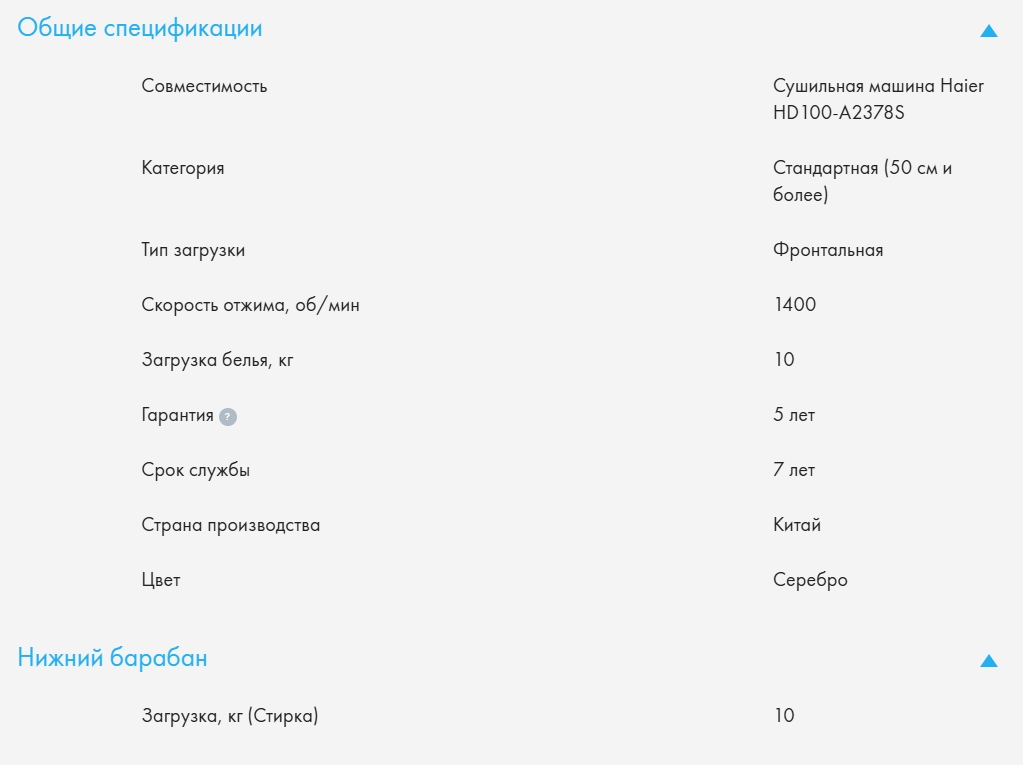Click the Нижний барабан heading

[113, 658]
